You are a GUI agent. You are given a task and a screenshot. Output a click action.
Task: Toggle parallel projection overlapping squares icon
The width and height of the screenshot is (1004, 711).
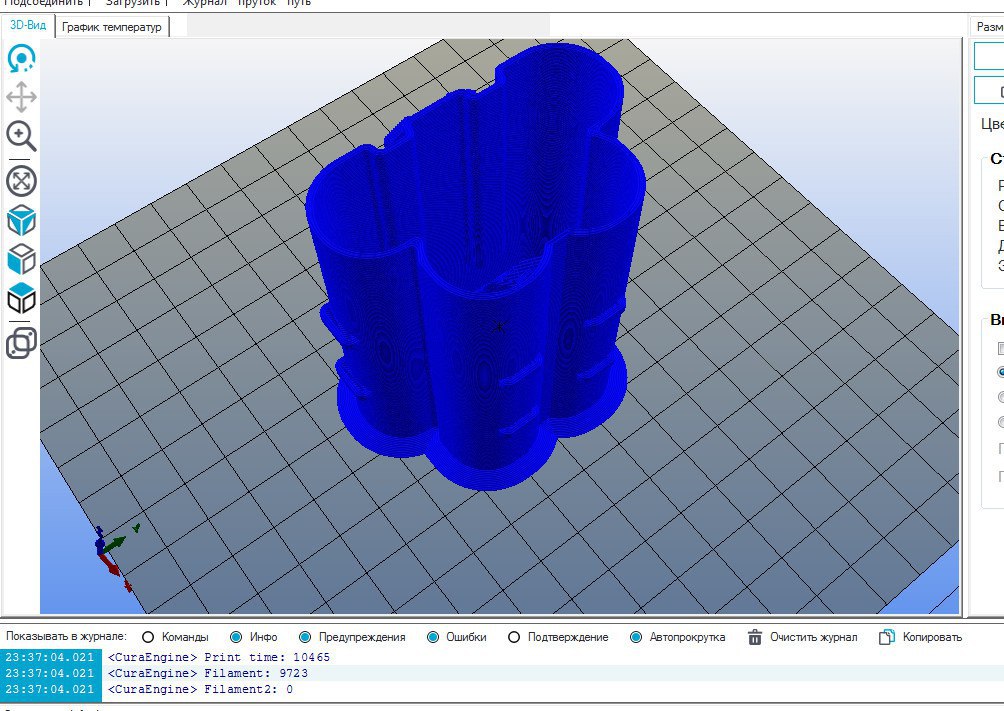click(21, 343)
